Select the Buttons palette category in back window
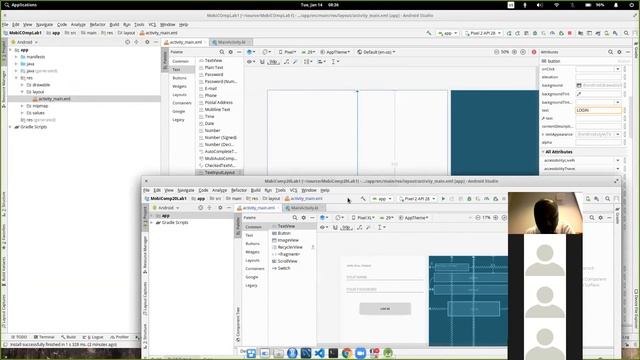640x360 pixels. tap(180, 78)
